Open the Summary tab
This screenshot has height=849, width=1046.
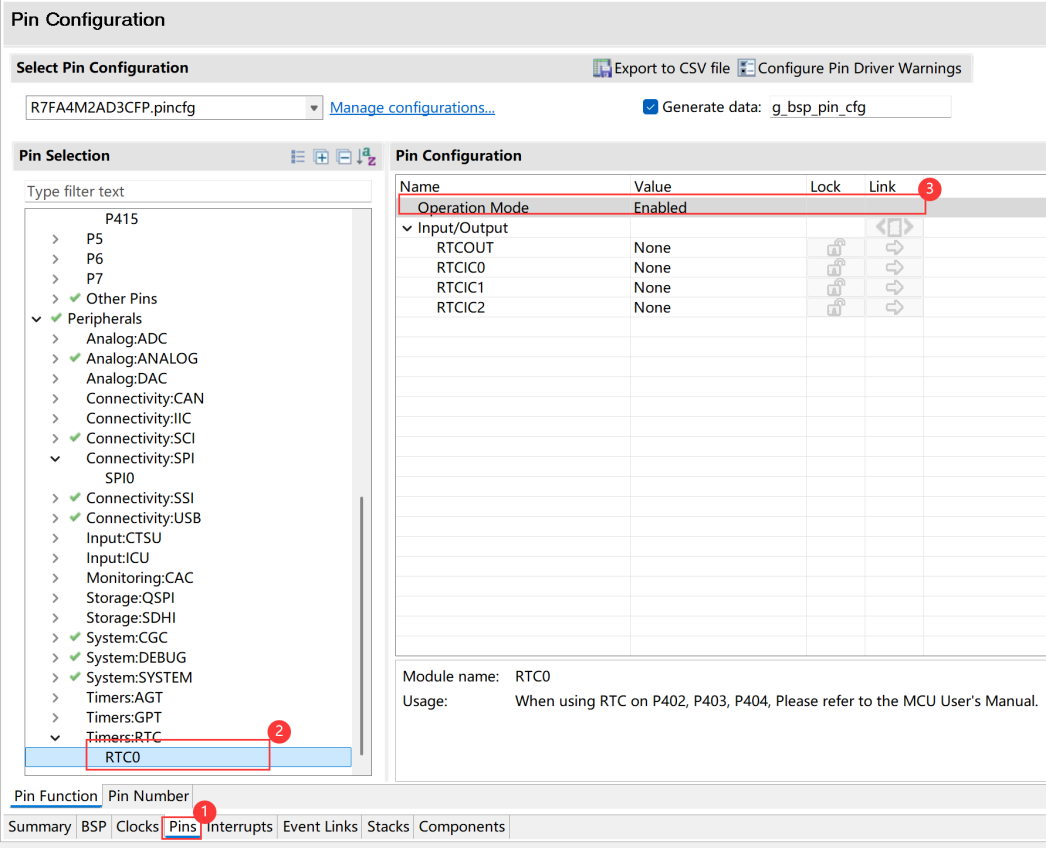pos(39,826)
